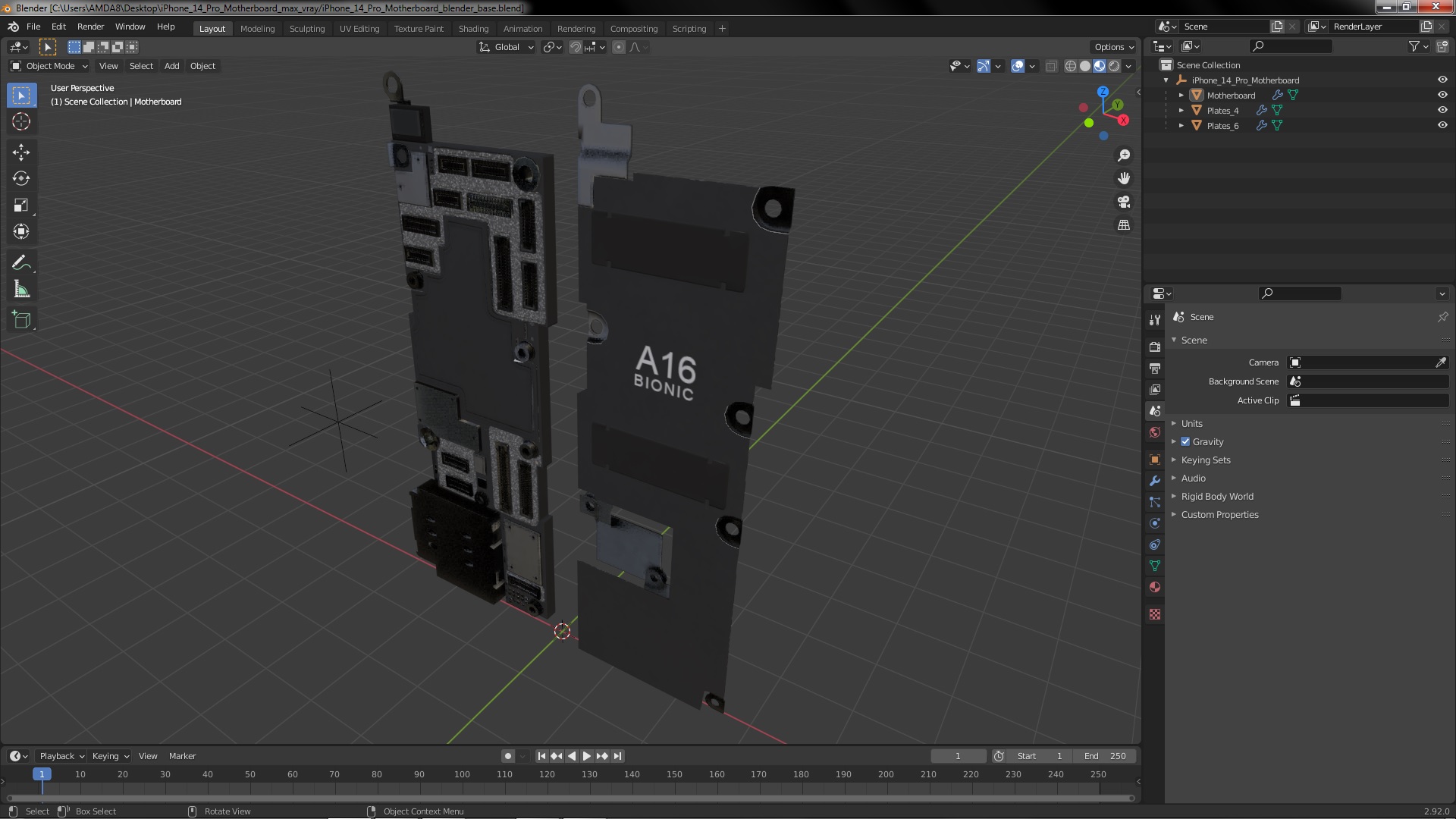This screenshot has height=819, width=1456.
Task: Open the Physics properties tab
Action: coord(1155,523)
